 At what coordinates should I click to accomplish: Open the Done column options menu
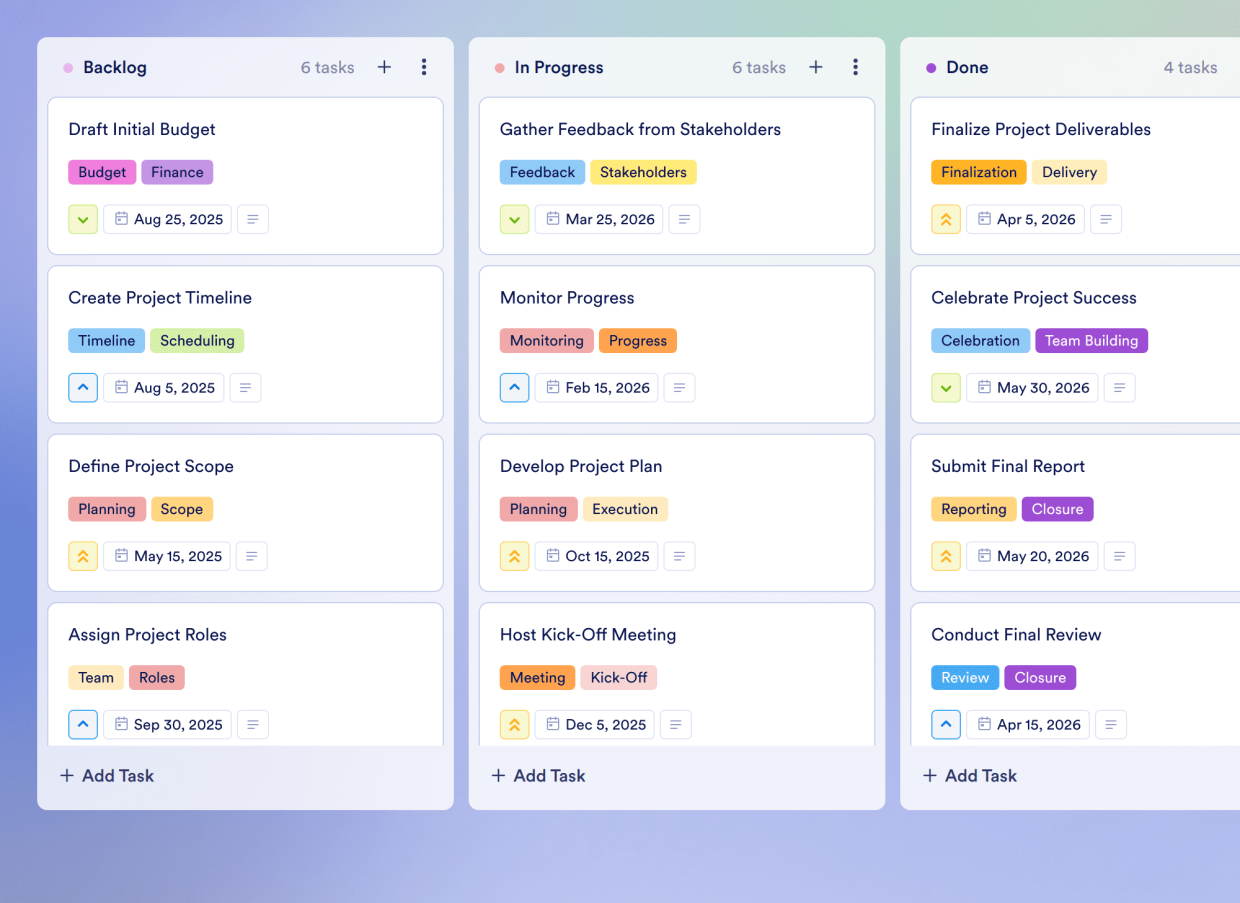click(x=1235, y=67)
